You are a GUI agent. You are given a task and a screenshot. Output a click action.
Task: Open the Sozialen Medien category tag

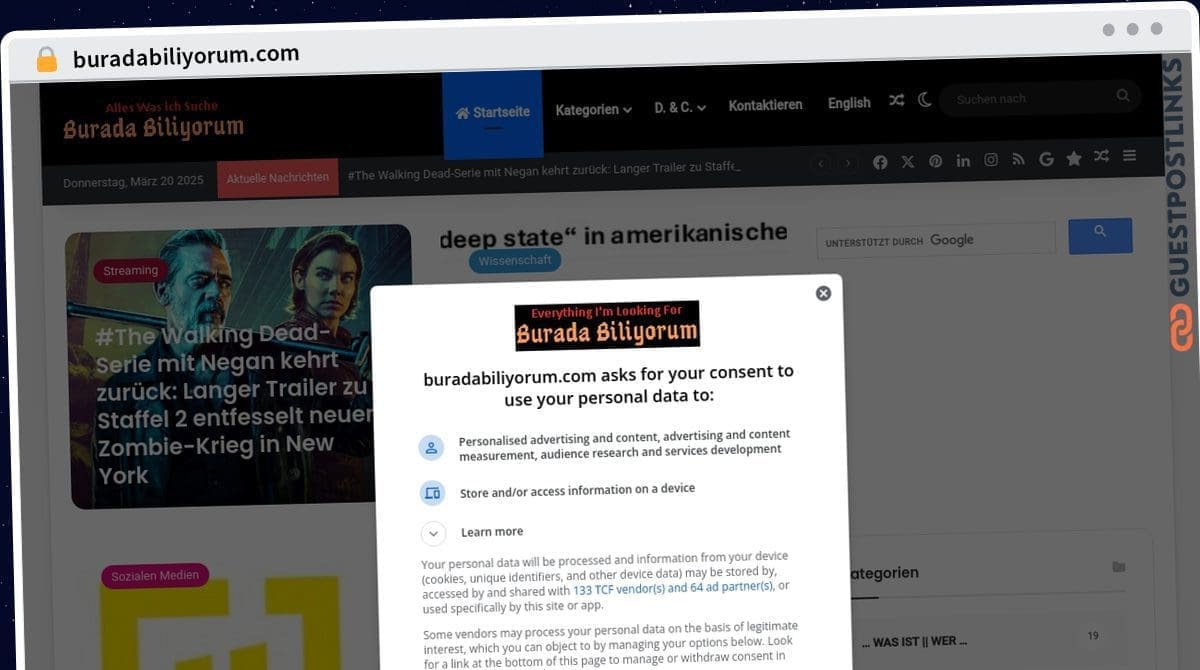pyautogui.click(x=155, y=576)
